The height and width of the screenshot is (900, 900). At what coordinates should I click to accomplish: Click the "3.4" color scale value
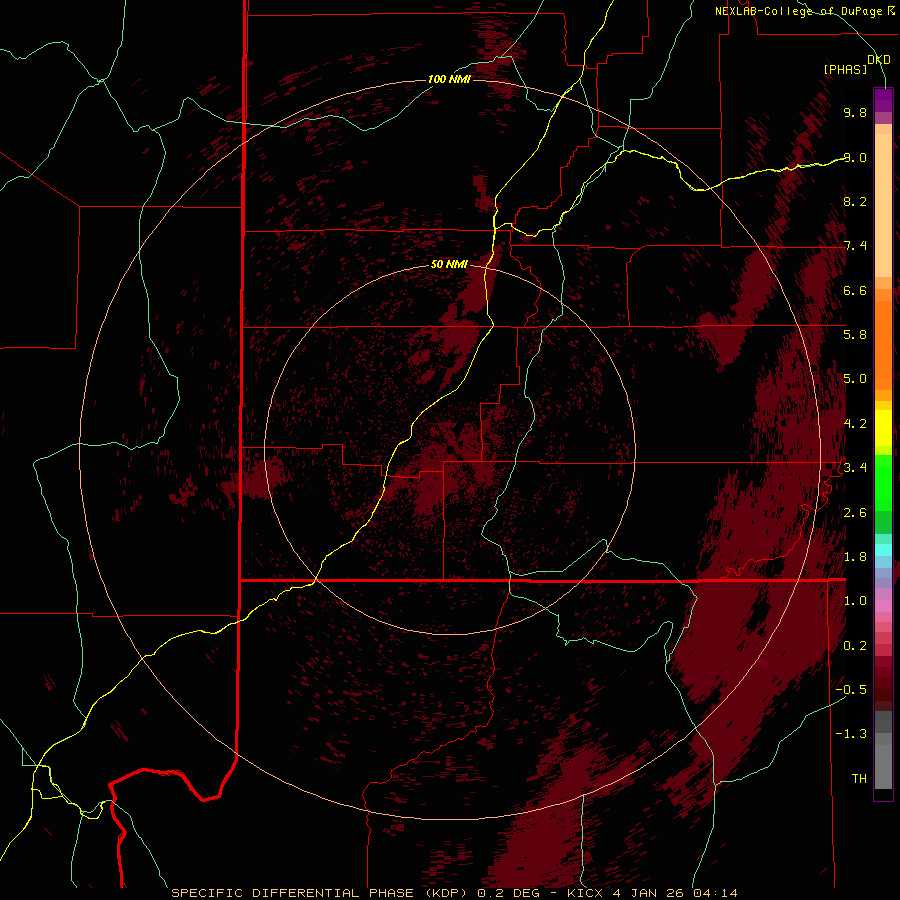pyautogui.click(x=855, y=468)
